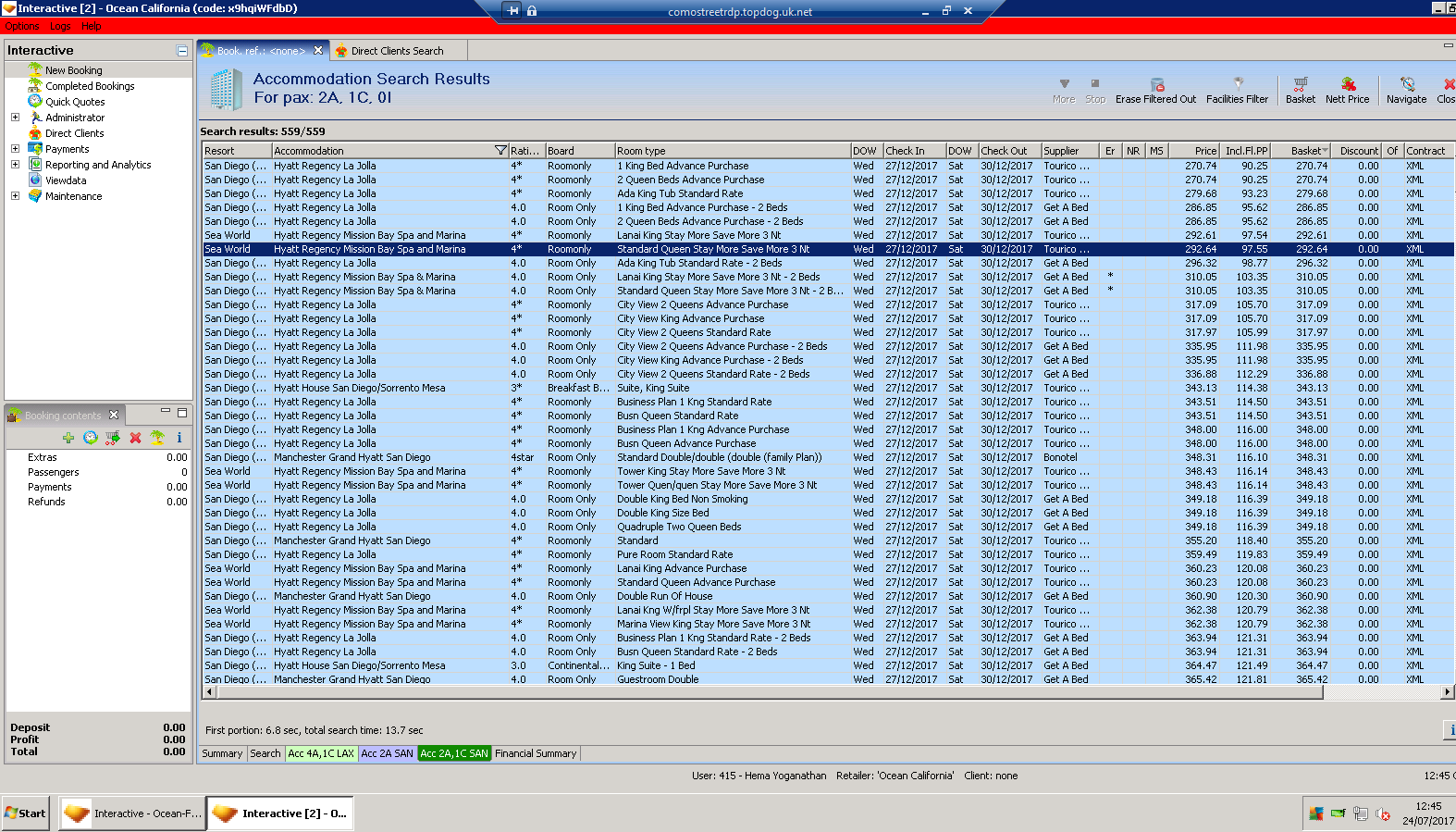Viewport: 1456px width, 832px height.
Task: Expand the Maintenance tree node
Action: pos(15,195)
